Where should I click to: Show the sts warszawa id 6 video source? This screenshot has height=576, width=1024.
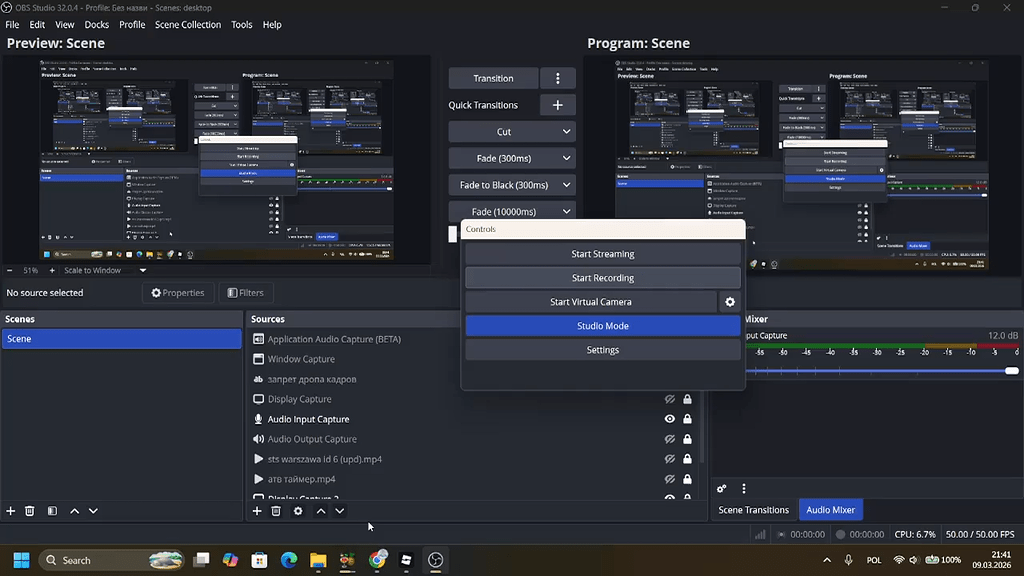tap(669, 459)
